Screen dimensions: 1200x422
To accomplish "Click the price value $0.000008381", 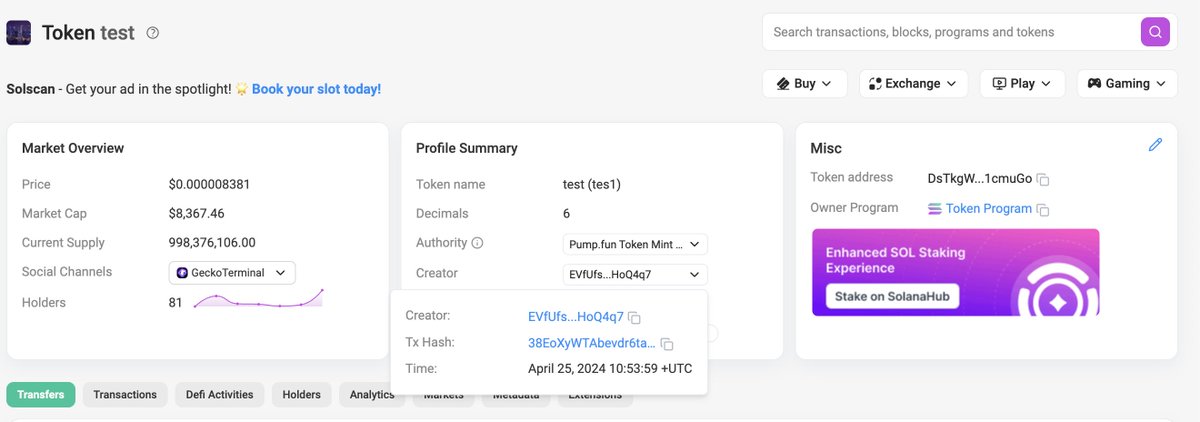I will (x=210, y=185).
